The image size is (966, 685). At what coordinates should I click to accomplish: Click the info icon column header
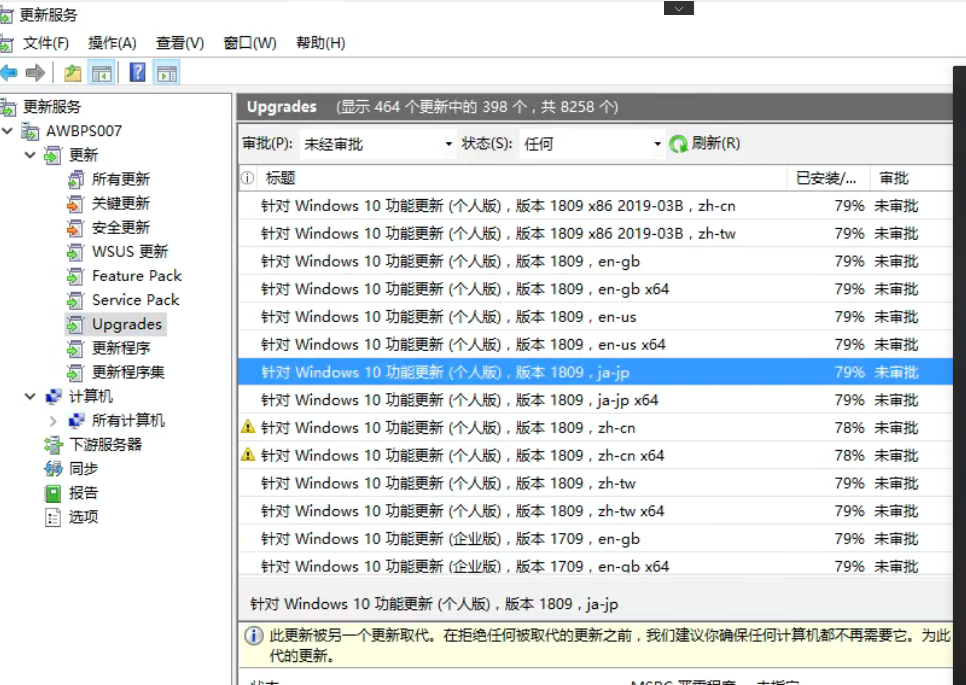click(x=247, y=178)
